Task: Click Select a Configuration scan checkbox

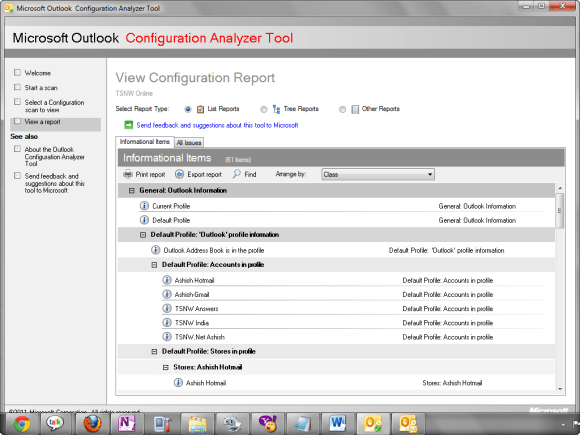Action: click(17, 101)
